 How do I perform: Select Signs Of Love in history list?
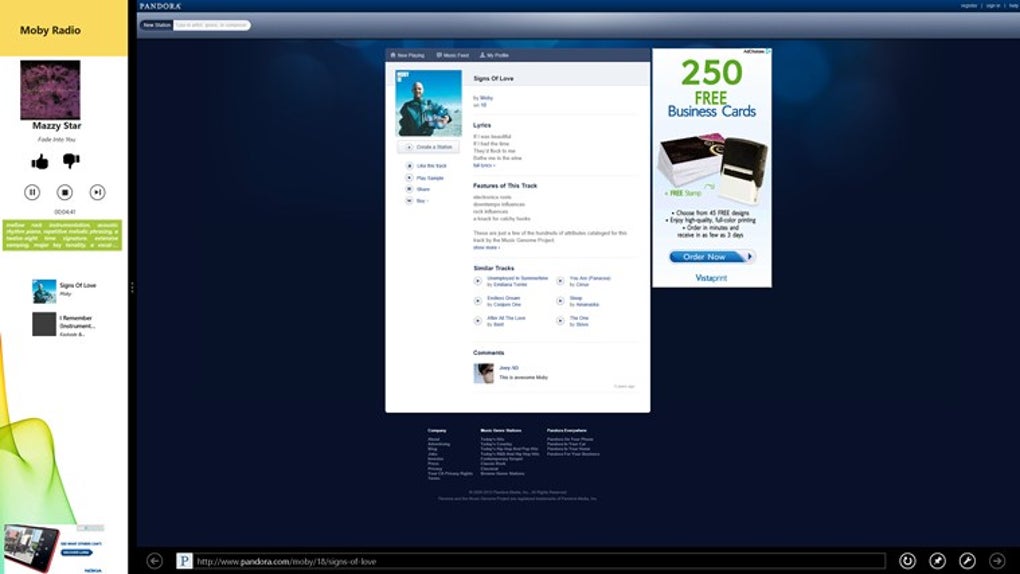64,291
